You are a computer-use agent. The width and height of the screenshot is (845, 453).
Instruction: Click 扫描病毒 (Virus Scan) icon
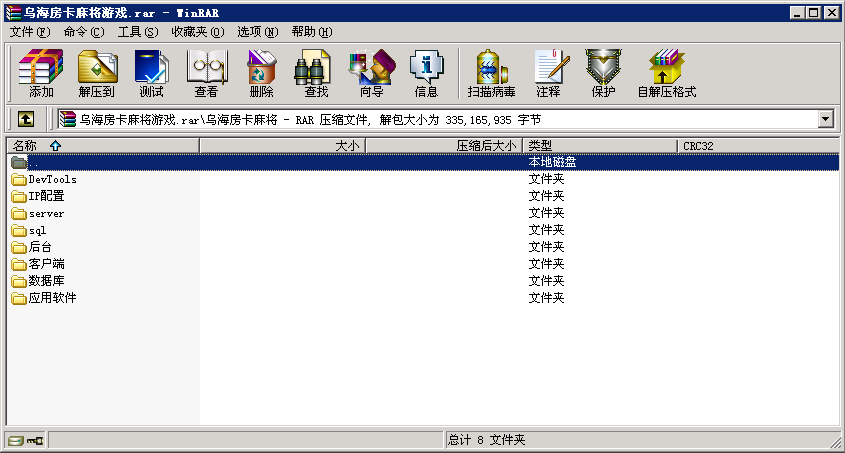(x=491, y=73)
